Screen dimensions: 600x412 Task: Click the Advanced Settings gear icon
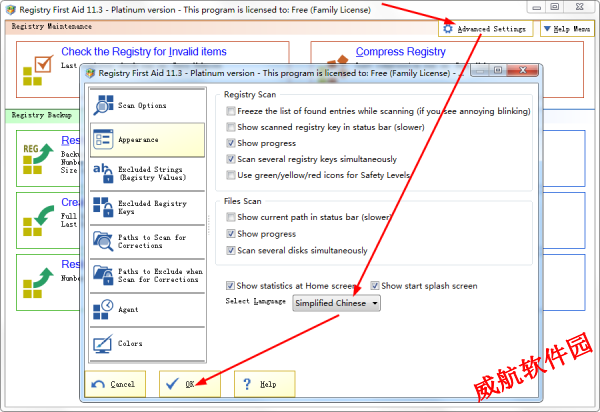448,29
